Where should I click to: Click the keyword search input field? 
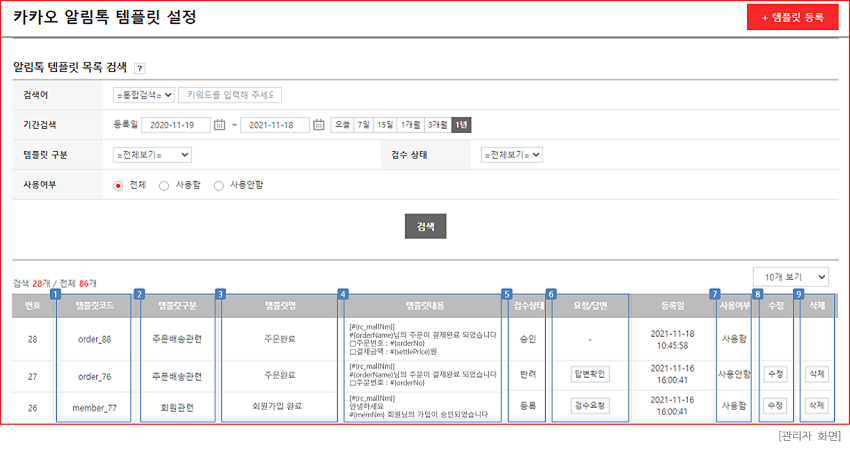pos(229,95)
